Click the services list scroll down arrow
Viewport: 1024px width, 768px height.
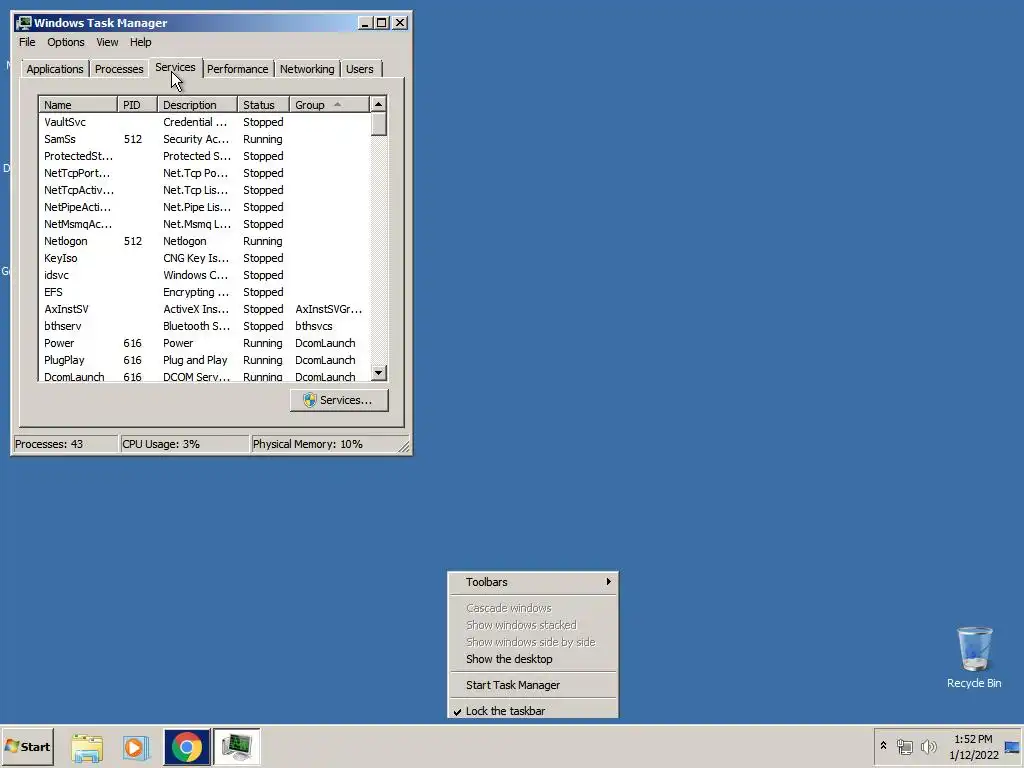(379, 373)
